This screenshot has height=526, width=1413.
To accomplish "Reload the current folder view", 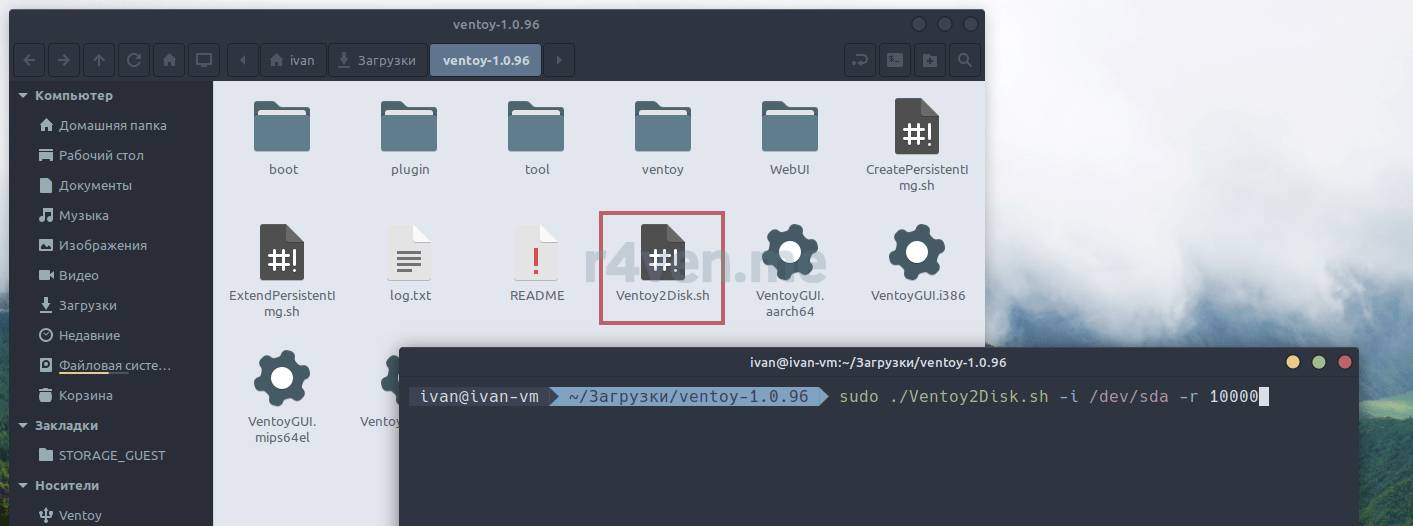I will tap(133, 60).
